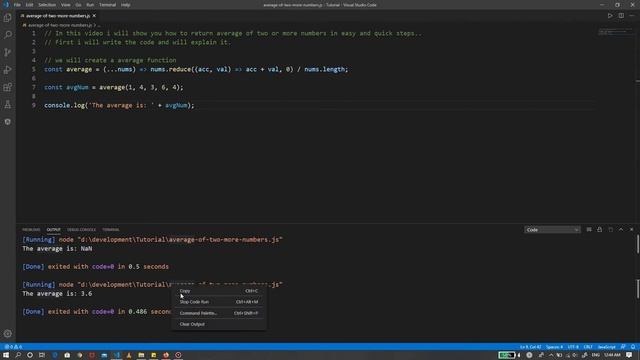The width and height of the screenshot is (640, 360).
Task: Click the 'The average is: 3.6' output line
Action: click(x=57, y=293)
